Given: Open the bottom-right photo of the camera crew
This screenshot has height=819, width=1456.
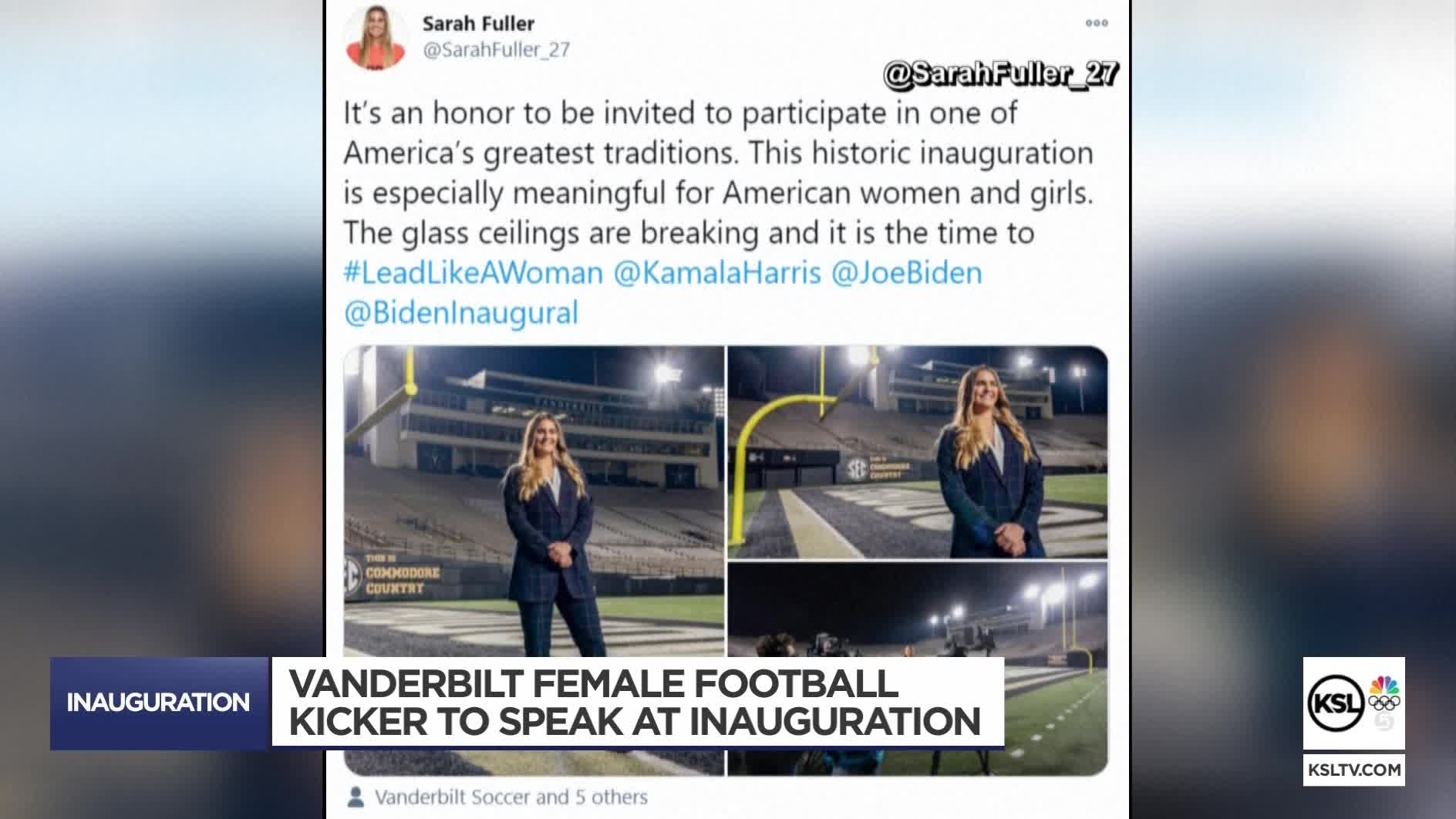Looking at the screenshot, I should [917, 609].
